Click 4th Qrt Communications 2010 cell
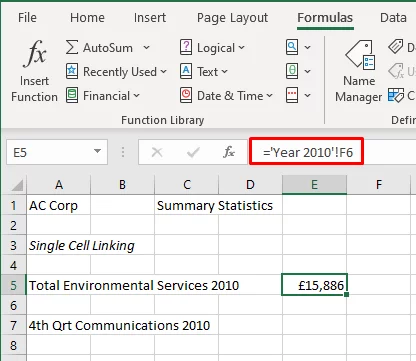 [x=58, y=325]
